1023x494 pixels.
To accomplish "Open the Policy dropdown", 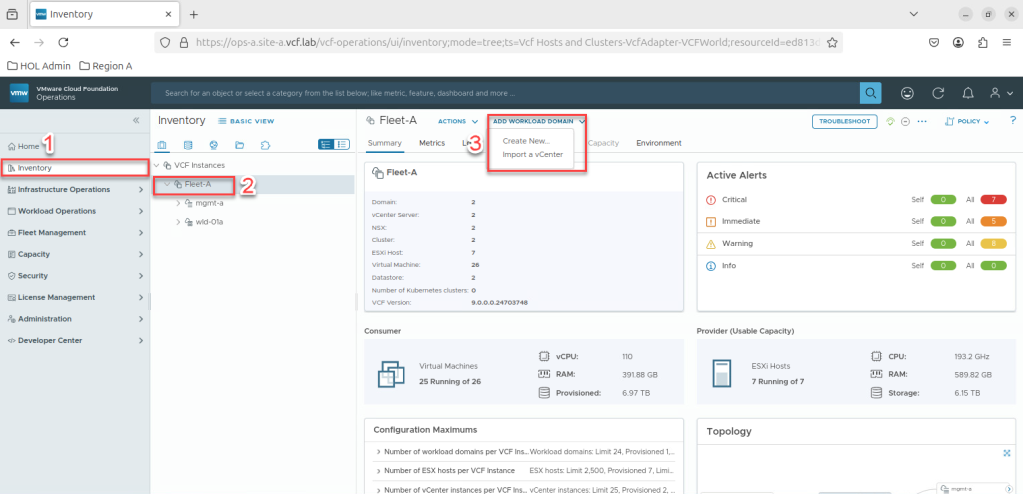I will click(967, 121).
